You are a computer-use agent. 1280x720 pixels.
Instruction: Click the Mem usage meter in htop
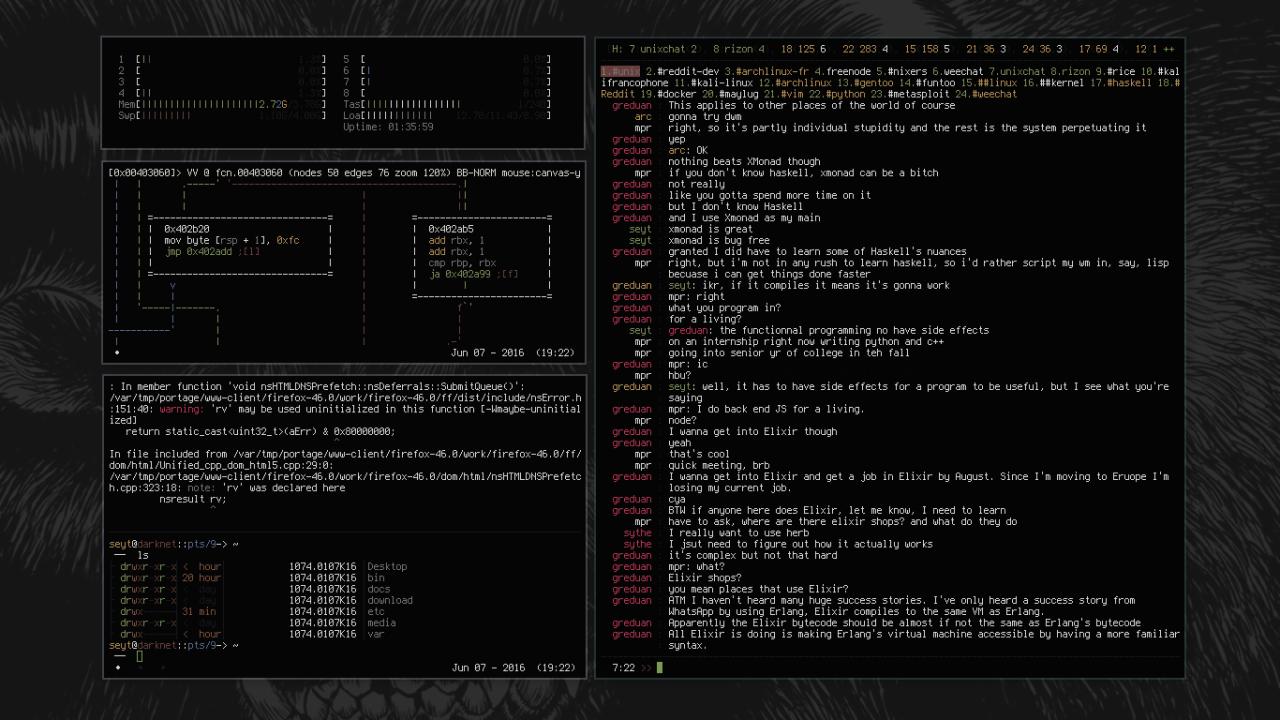(x=222, y=104)
